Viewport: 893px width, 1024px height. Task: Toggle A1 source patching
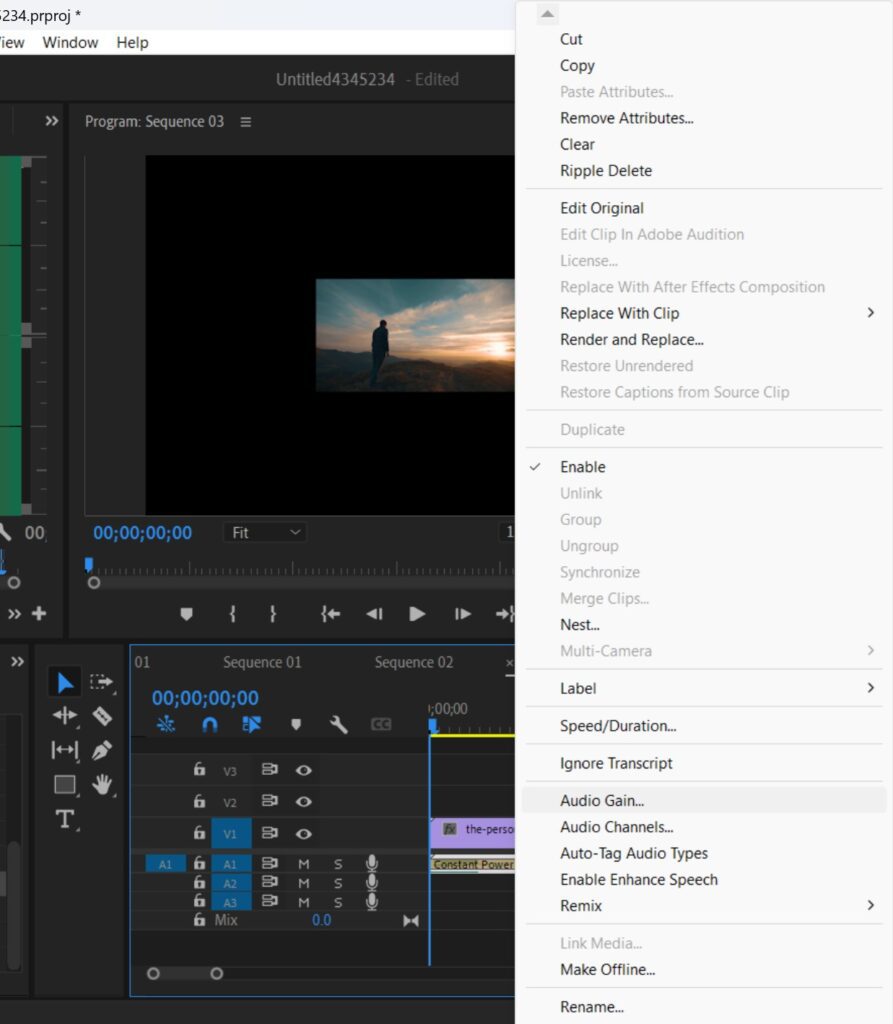click(165, 864)
